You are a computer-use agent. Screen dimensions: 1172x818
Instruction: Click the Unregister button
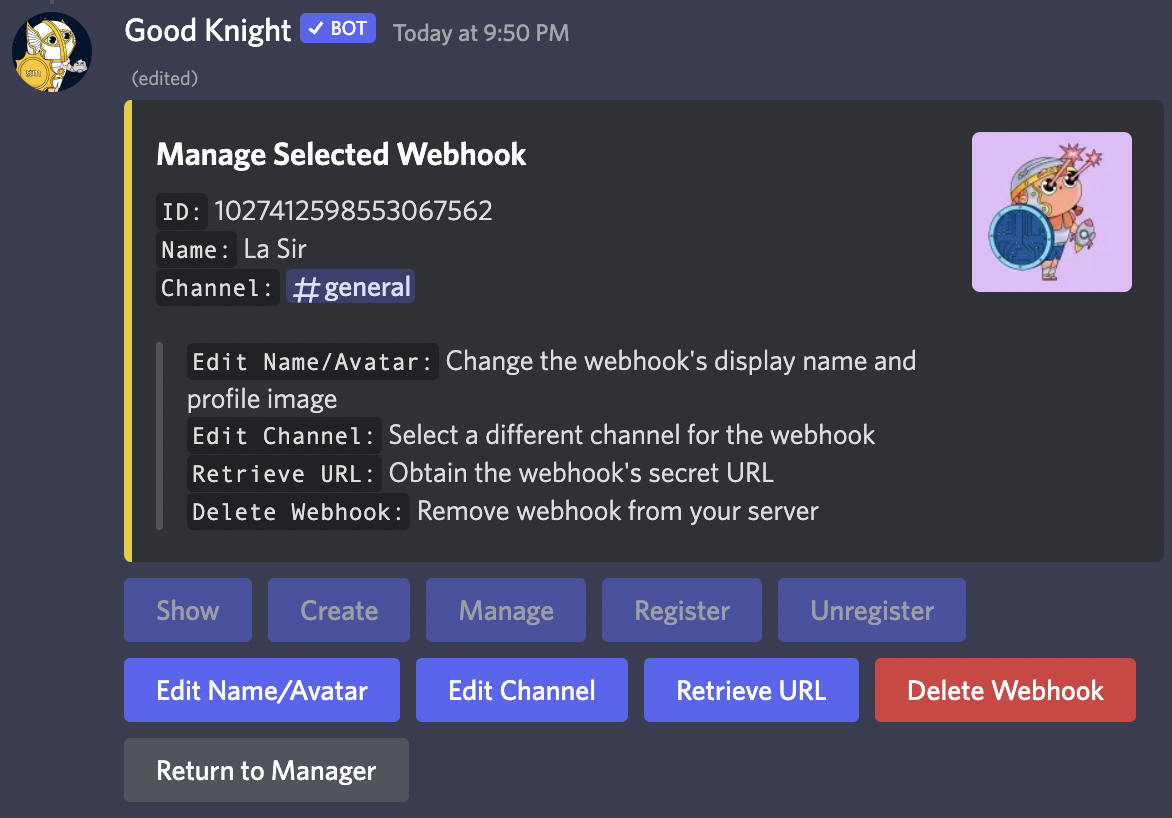point(872,610)
